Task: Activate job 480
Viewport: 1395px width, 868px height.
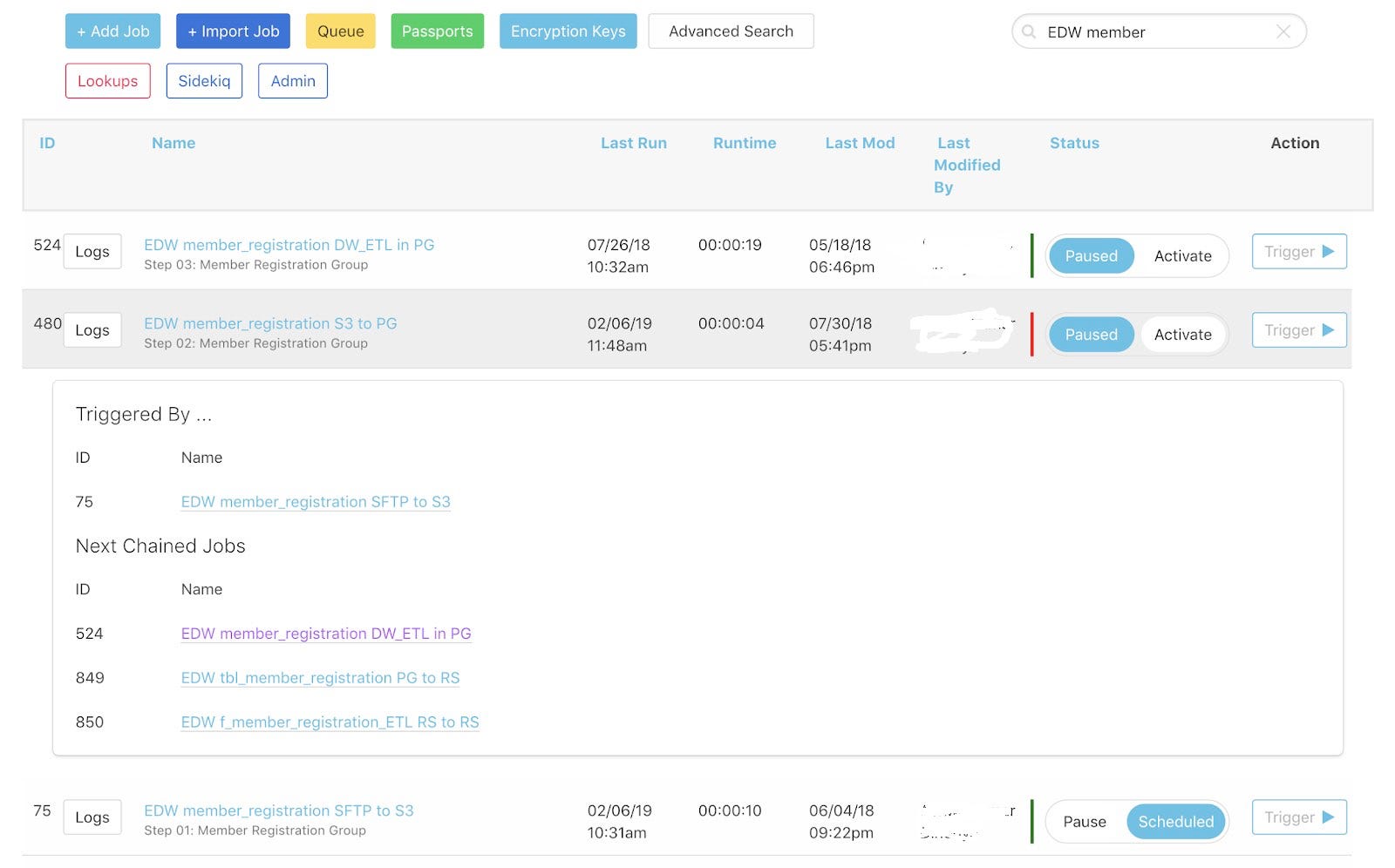Action: click(1183, 335)
